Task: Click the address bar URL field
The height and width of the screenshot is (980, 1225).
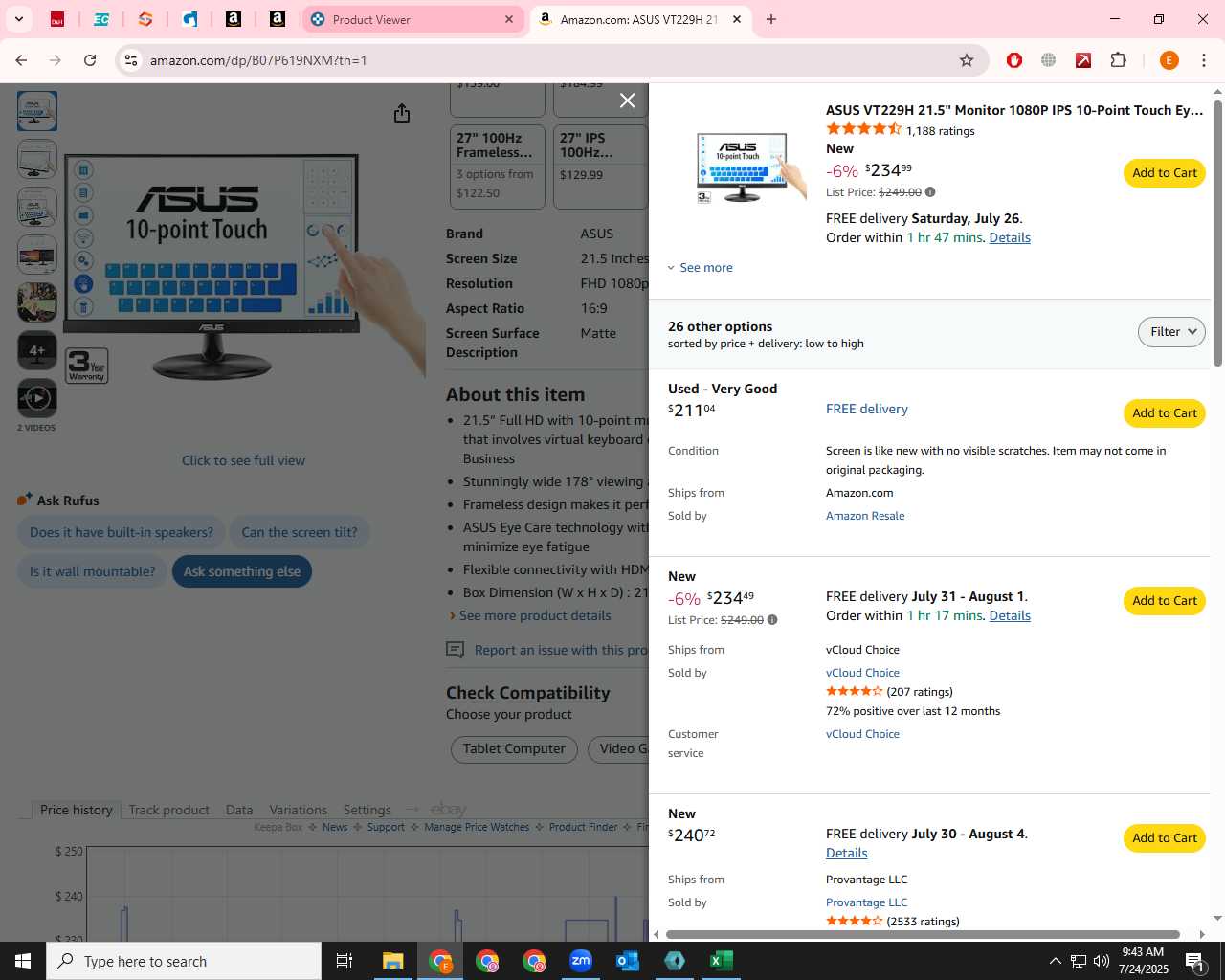Action: click(x=550, y=60)
